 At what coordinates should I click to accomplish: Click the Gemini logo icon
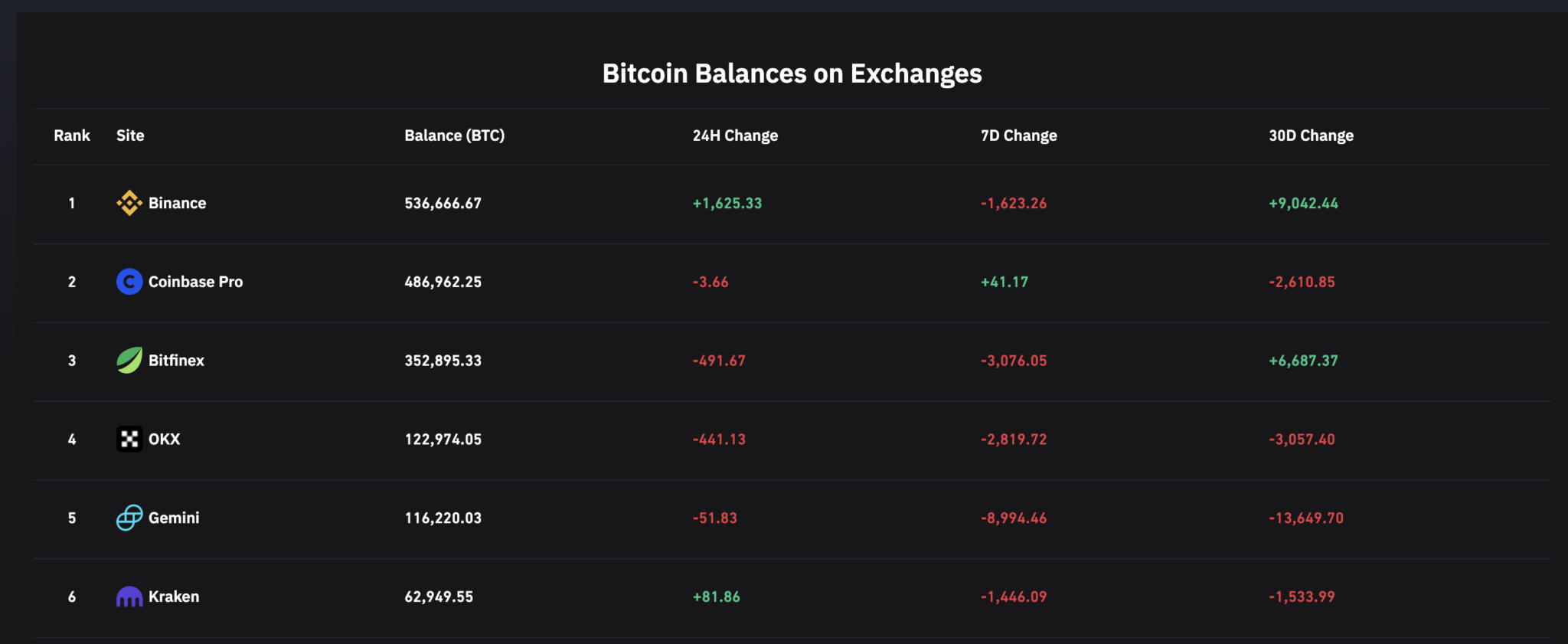(129, 518)
